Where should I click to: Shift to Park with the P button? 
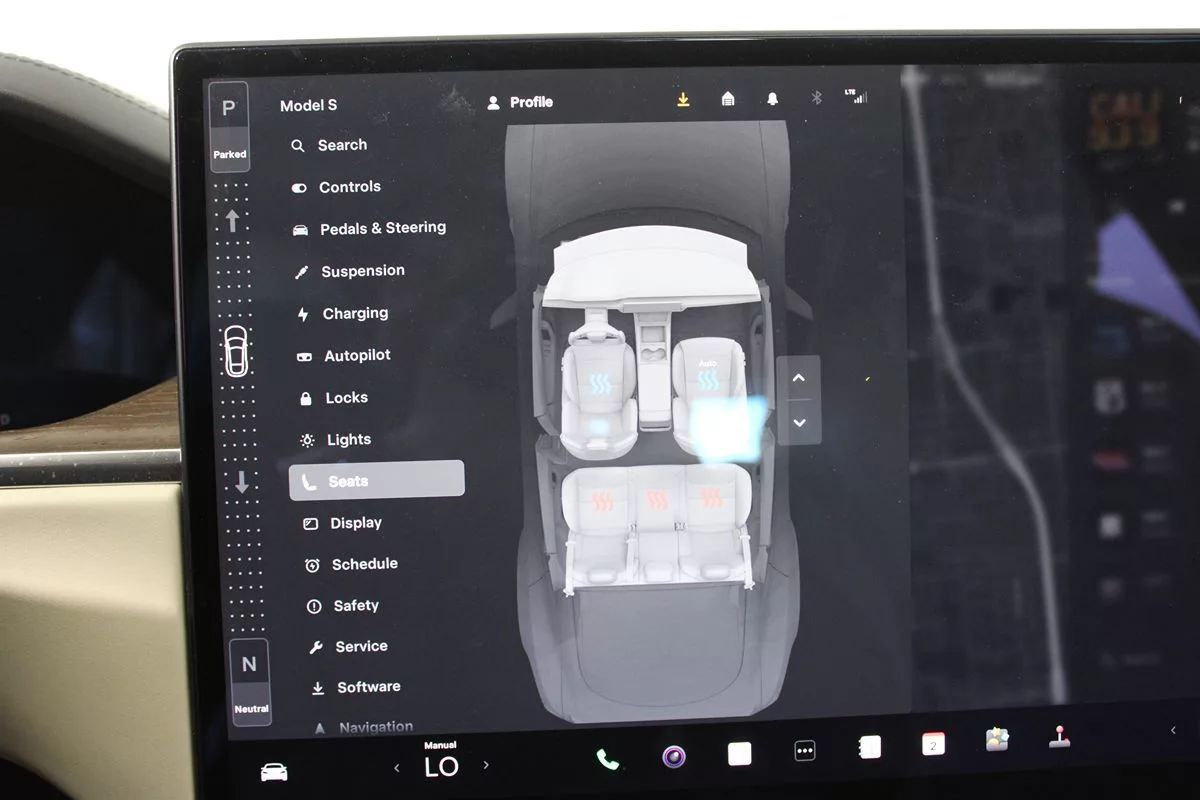coord(229,109)
